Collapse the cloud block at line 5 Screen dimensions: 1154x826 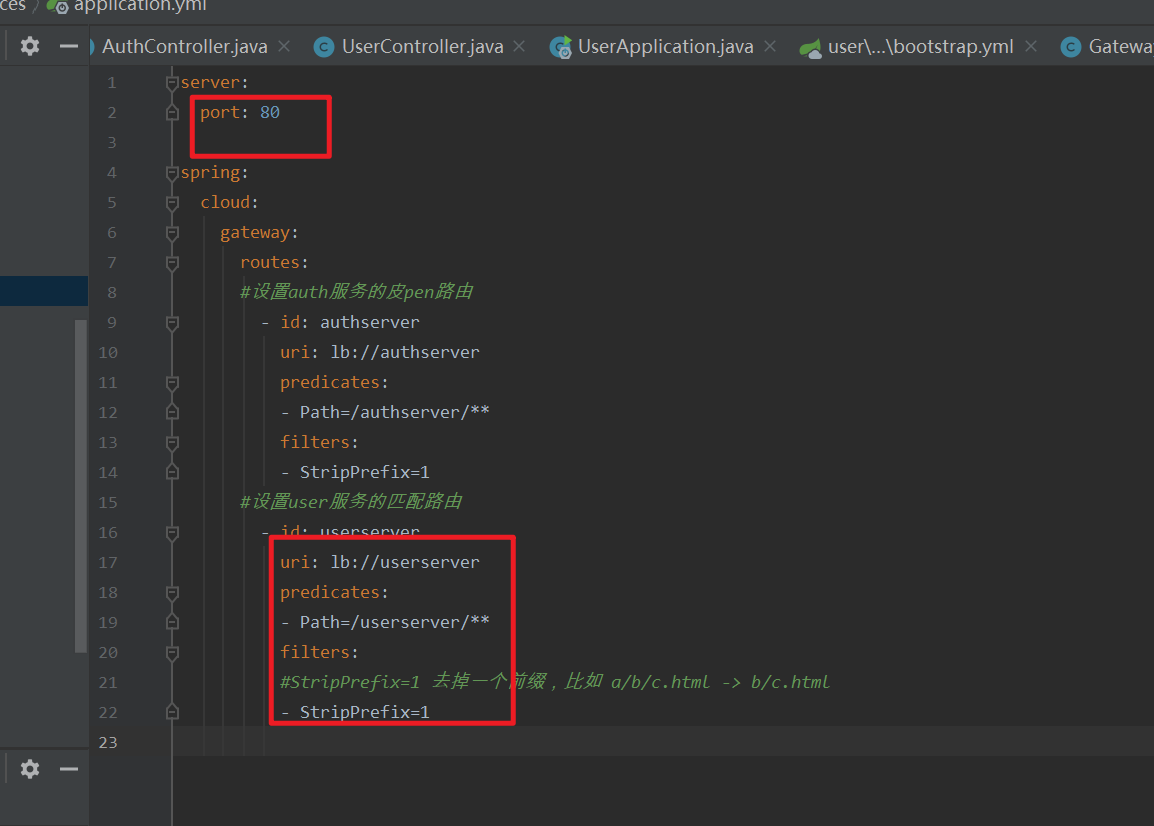[172, 202]
